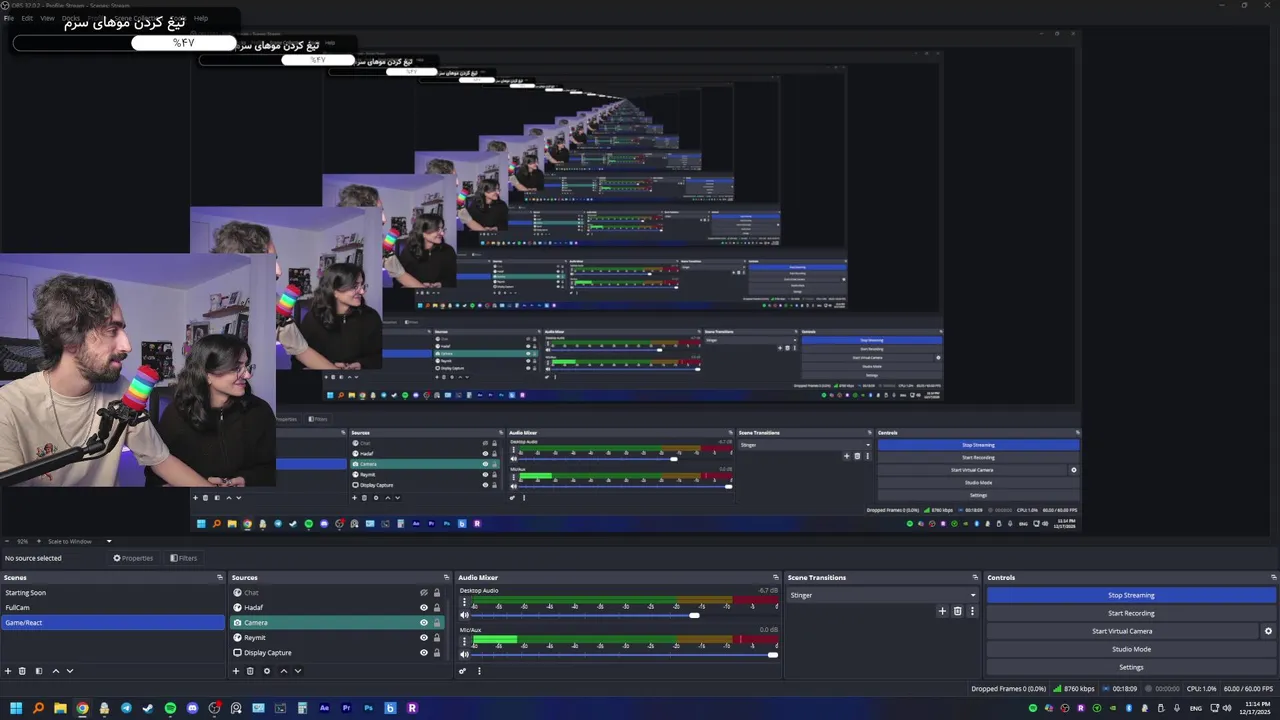
Task: Pop out the Scenes dock panel
Action: [220, 577]
